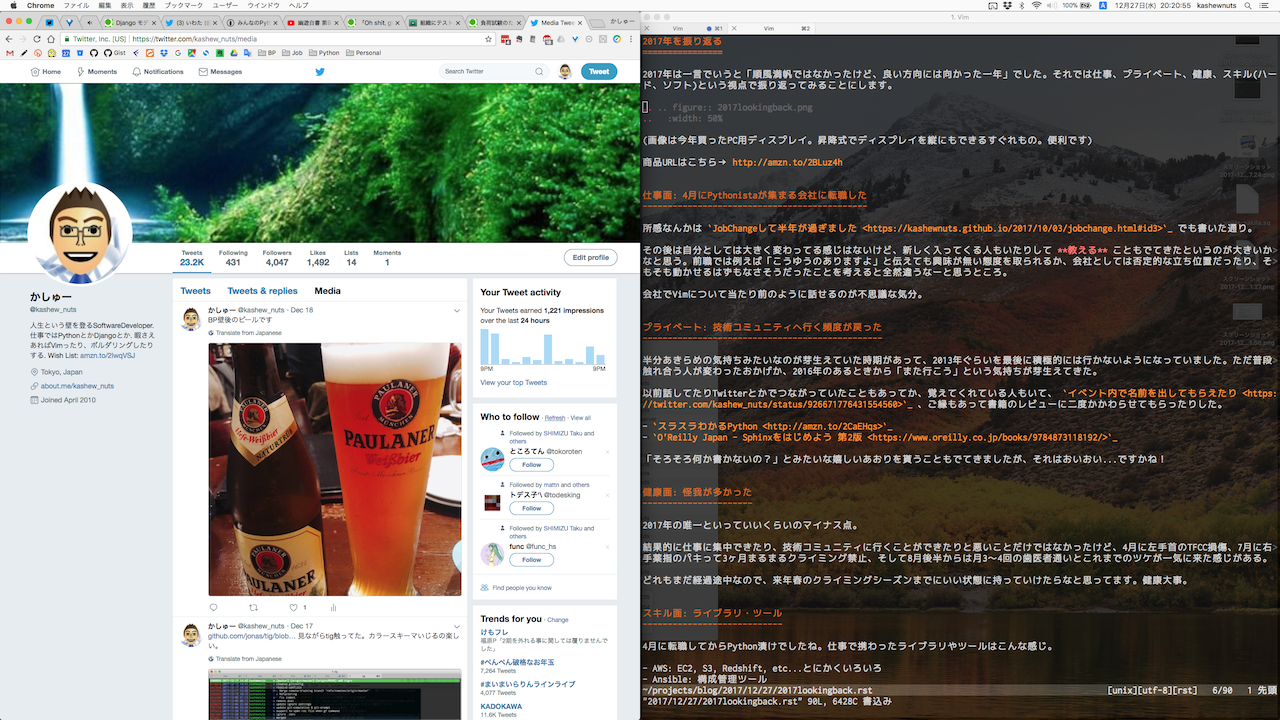Open the profile avatar menu near Tweet
Screen dimensions: 1280x720
[x=565, y=72]
